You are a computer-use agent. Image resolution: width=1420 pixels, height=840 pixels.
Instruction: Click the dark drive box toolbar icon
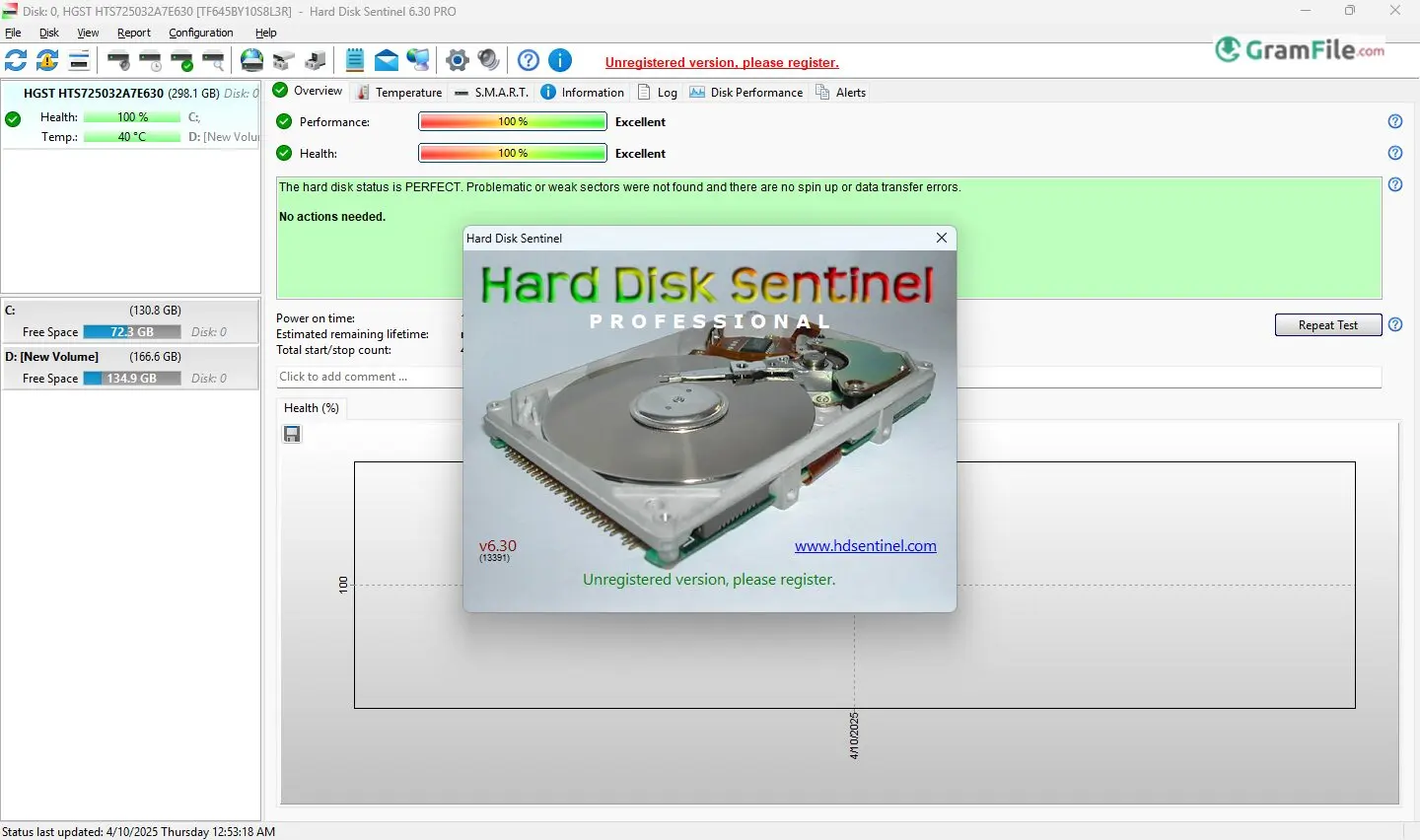(316, 61)
